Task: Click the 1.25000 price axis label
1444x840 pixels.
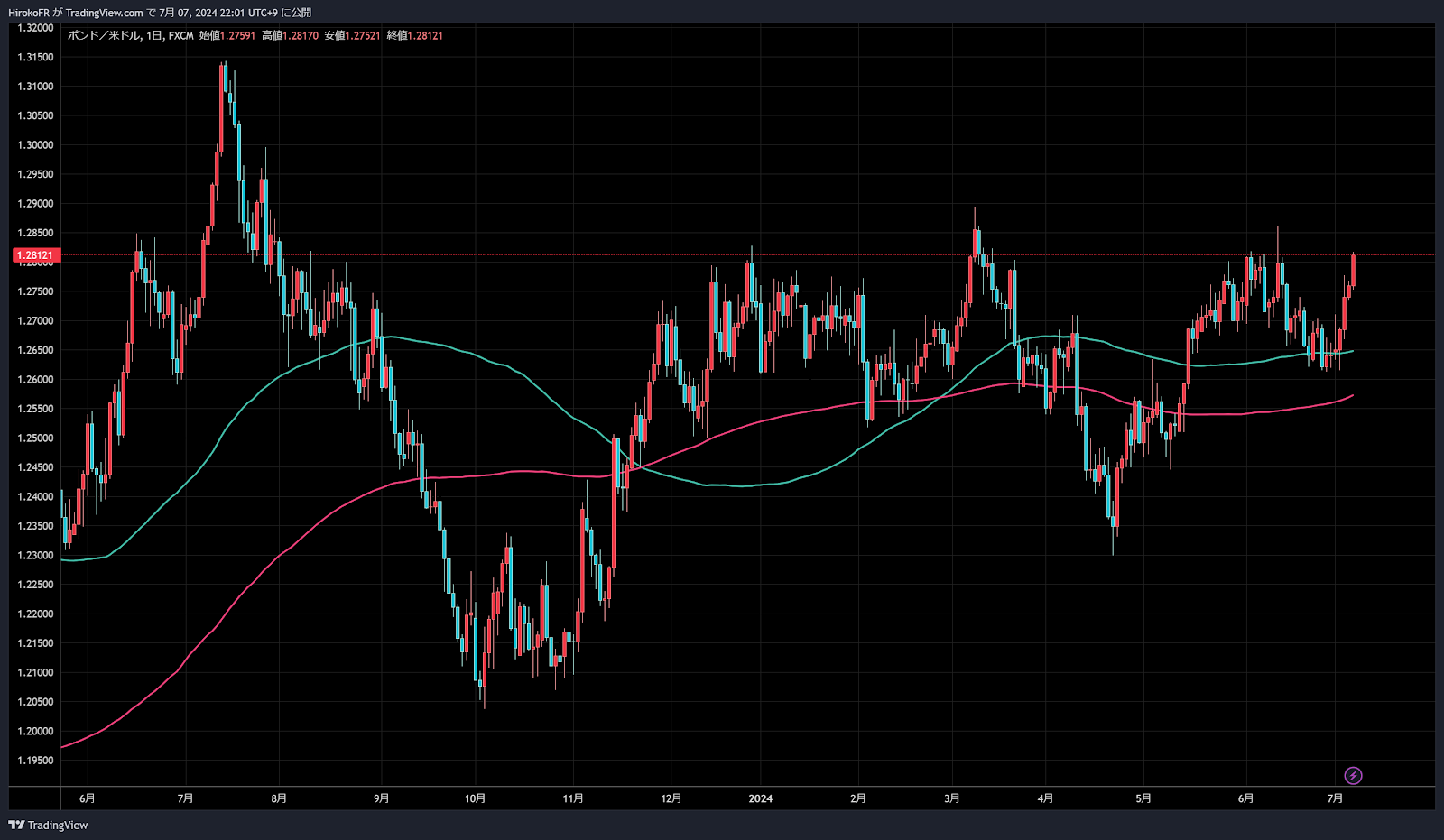Action: (35, 438)
